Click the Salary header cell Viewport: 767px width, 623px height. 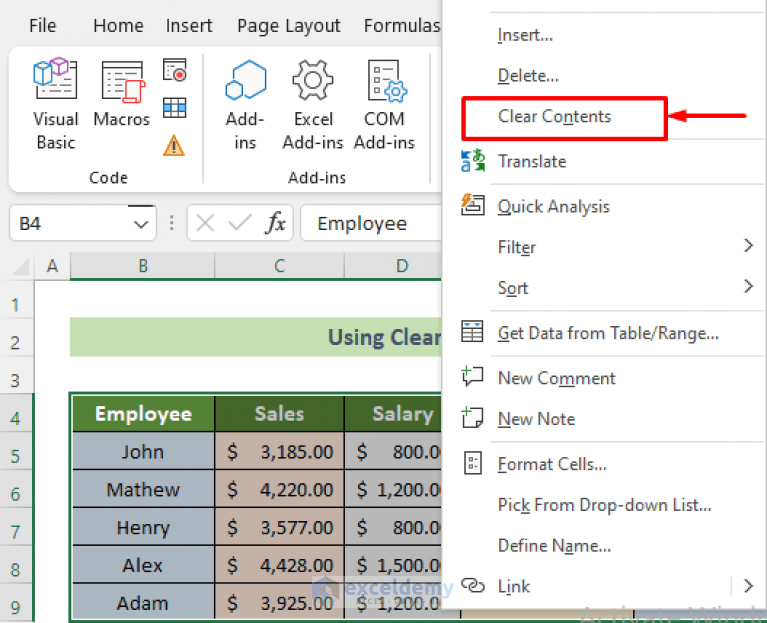(x=393, y=414)
